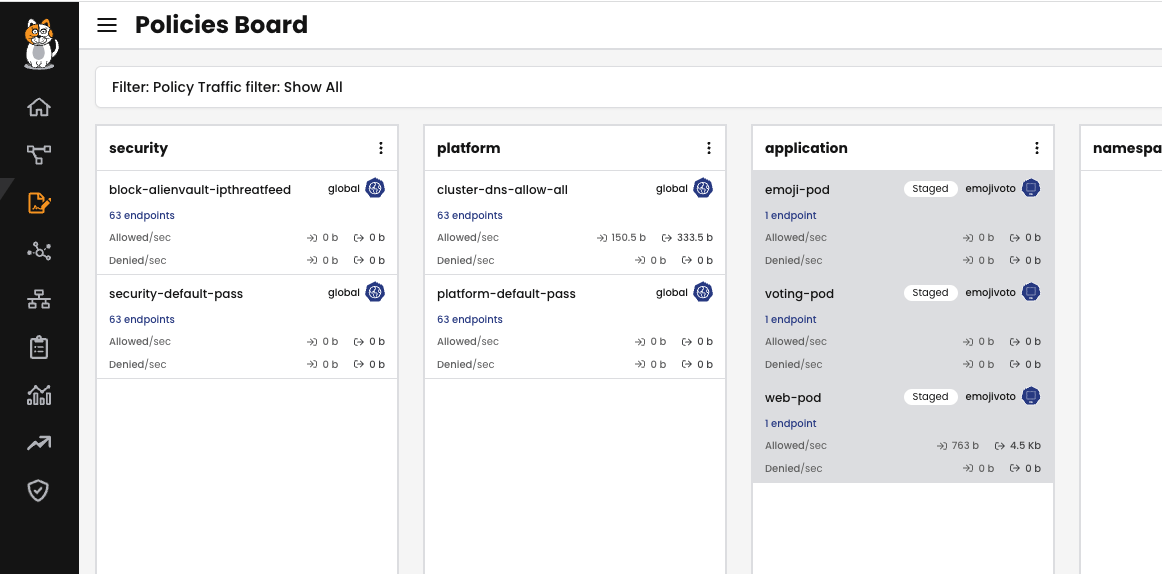Image resolution: width=1162 pixels, height=574 pixels.
Task: Open the network topology sidebar icon
Action: (x=39, y=299)
